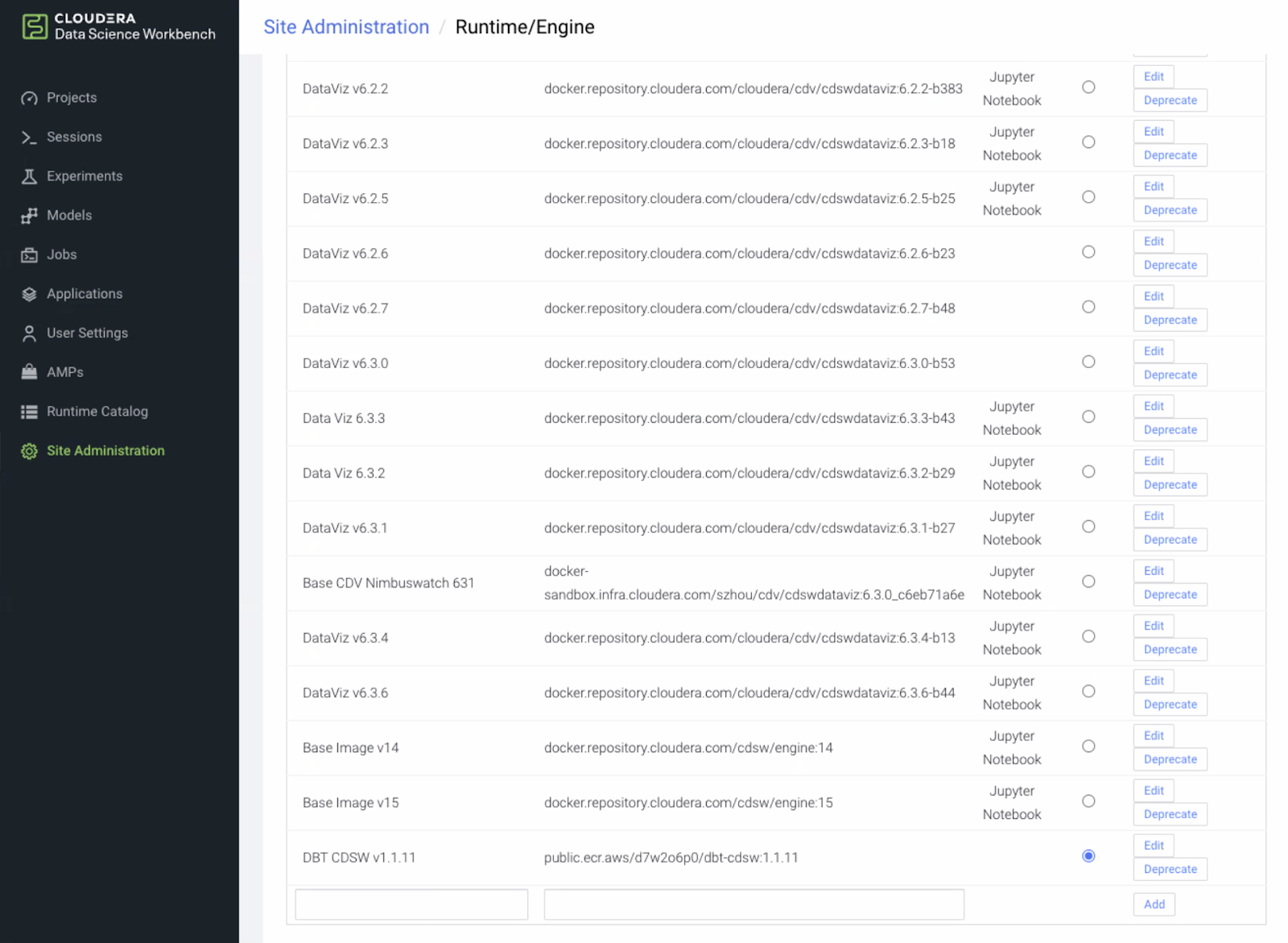Click the Jobs briefcase icon
Image resolution: width=1288 pixels, height=943 pixels.
coord(30,255)
